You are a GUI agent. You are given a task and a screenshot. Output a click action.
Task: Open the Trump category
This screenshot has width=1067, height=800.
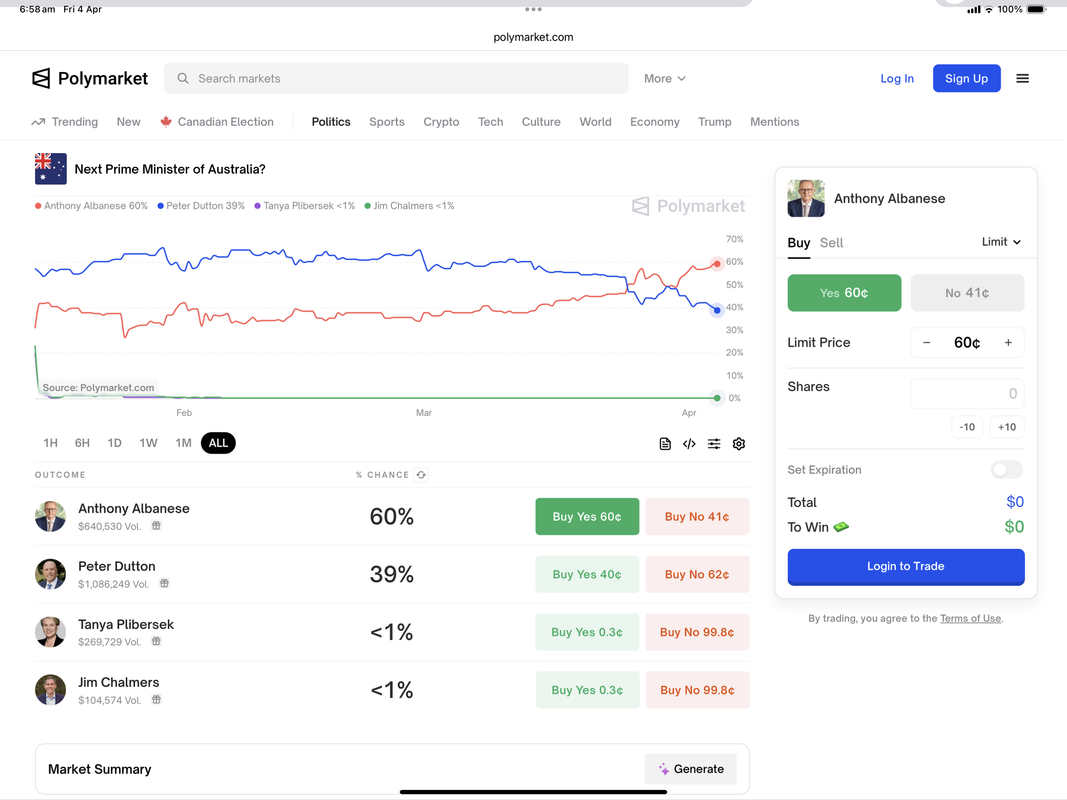click(715, 122)
